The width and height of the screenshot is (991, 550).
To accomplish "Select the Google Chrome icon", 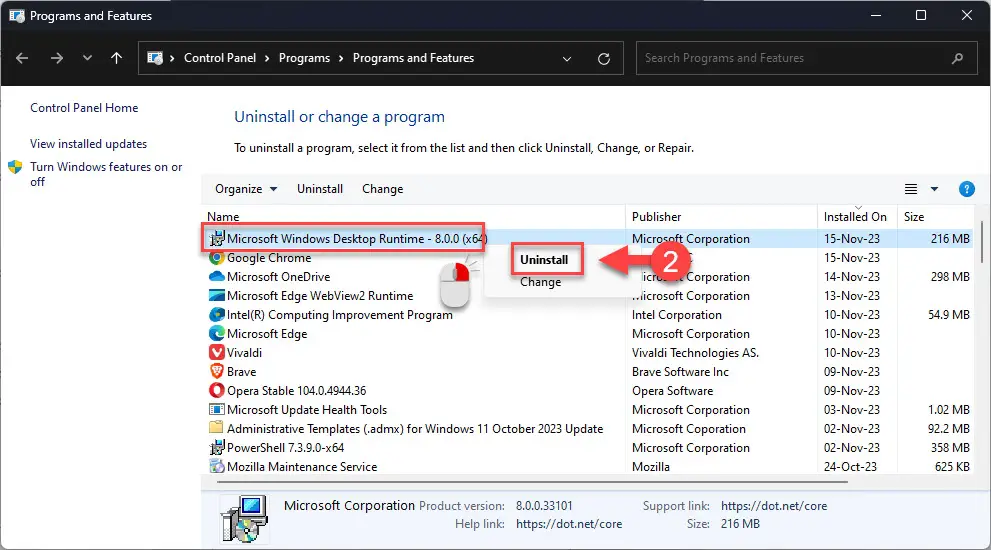I will coord(217,258).
